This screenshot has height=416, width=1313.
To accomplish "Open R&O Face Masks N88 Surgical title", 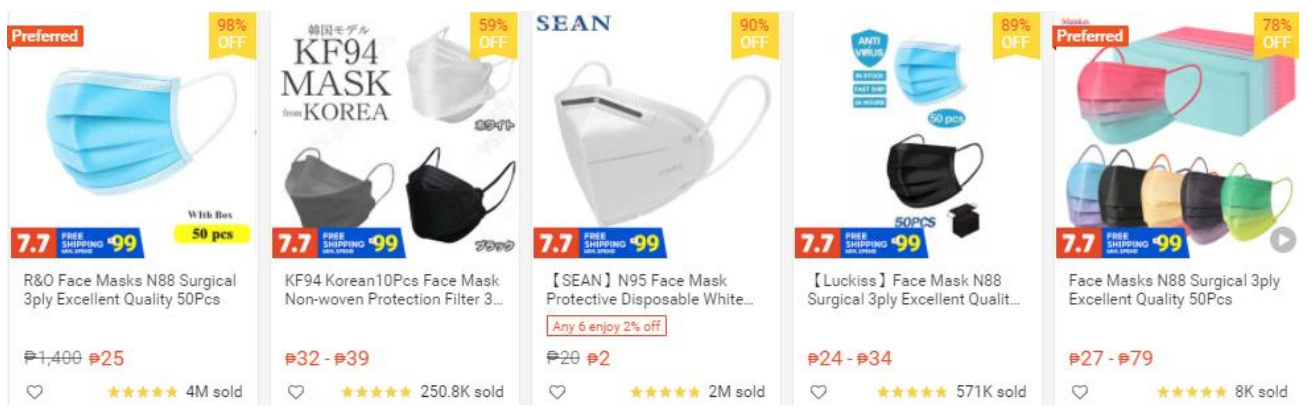I will pos(121,290).
